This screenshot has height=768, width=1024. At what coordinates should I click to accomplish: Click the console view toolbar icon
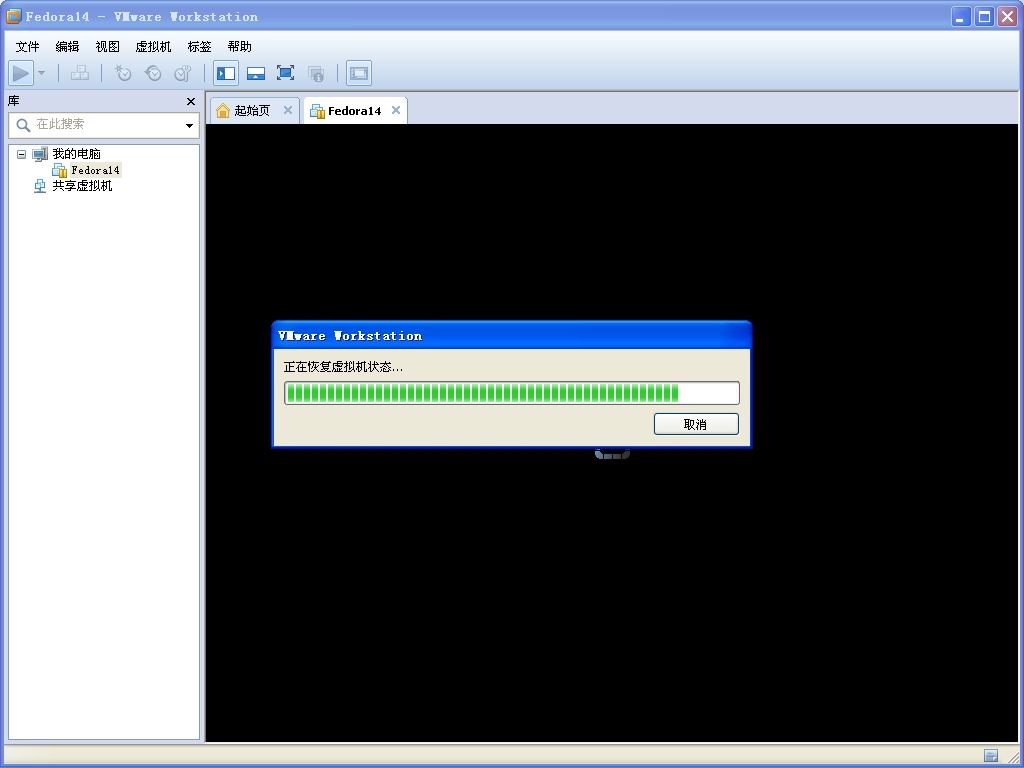click(359, 73)
